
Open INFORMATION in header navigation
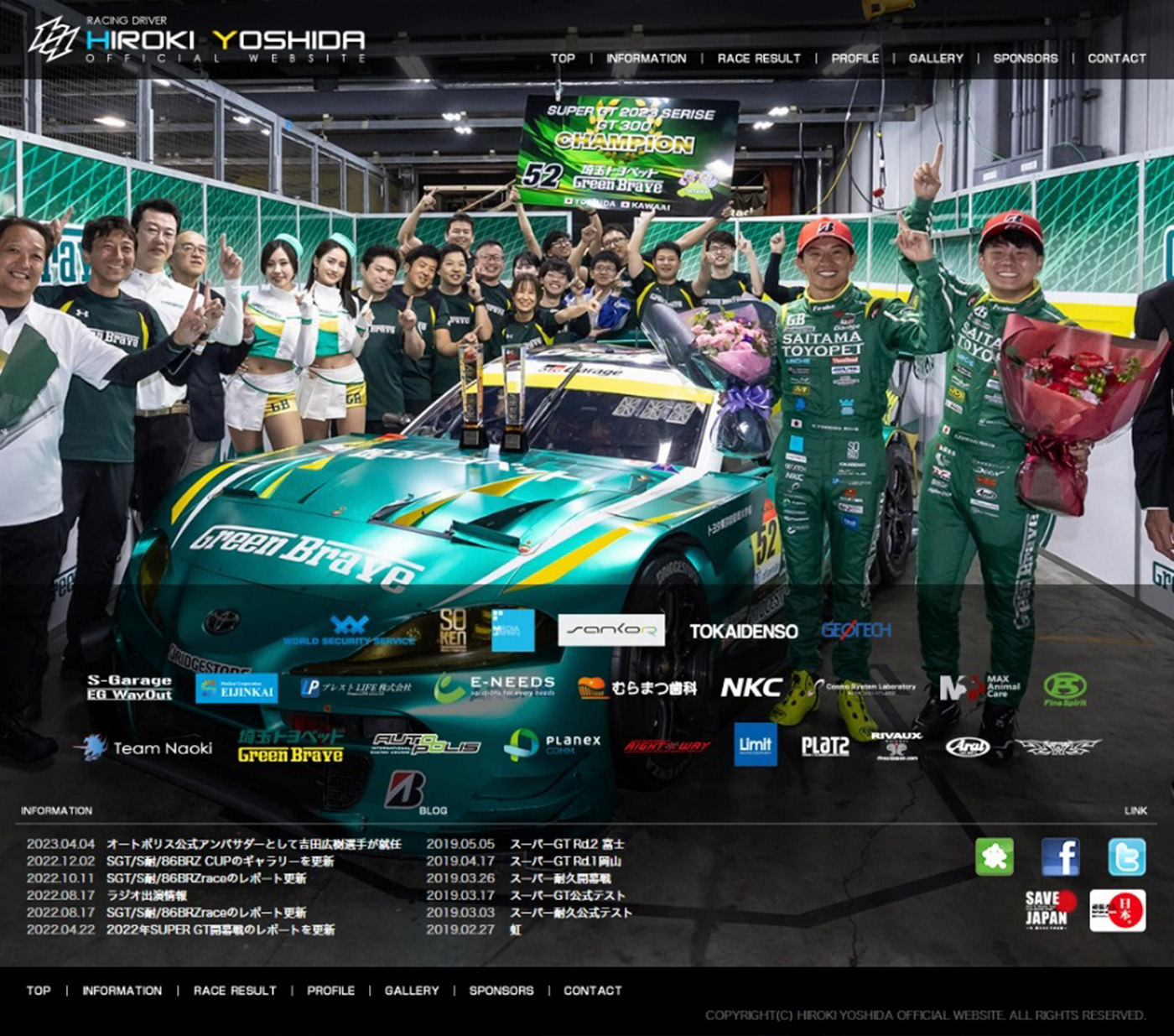646,58
